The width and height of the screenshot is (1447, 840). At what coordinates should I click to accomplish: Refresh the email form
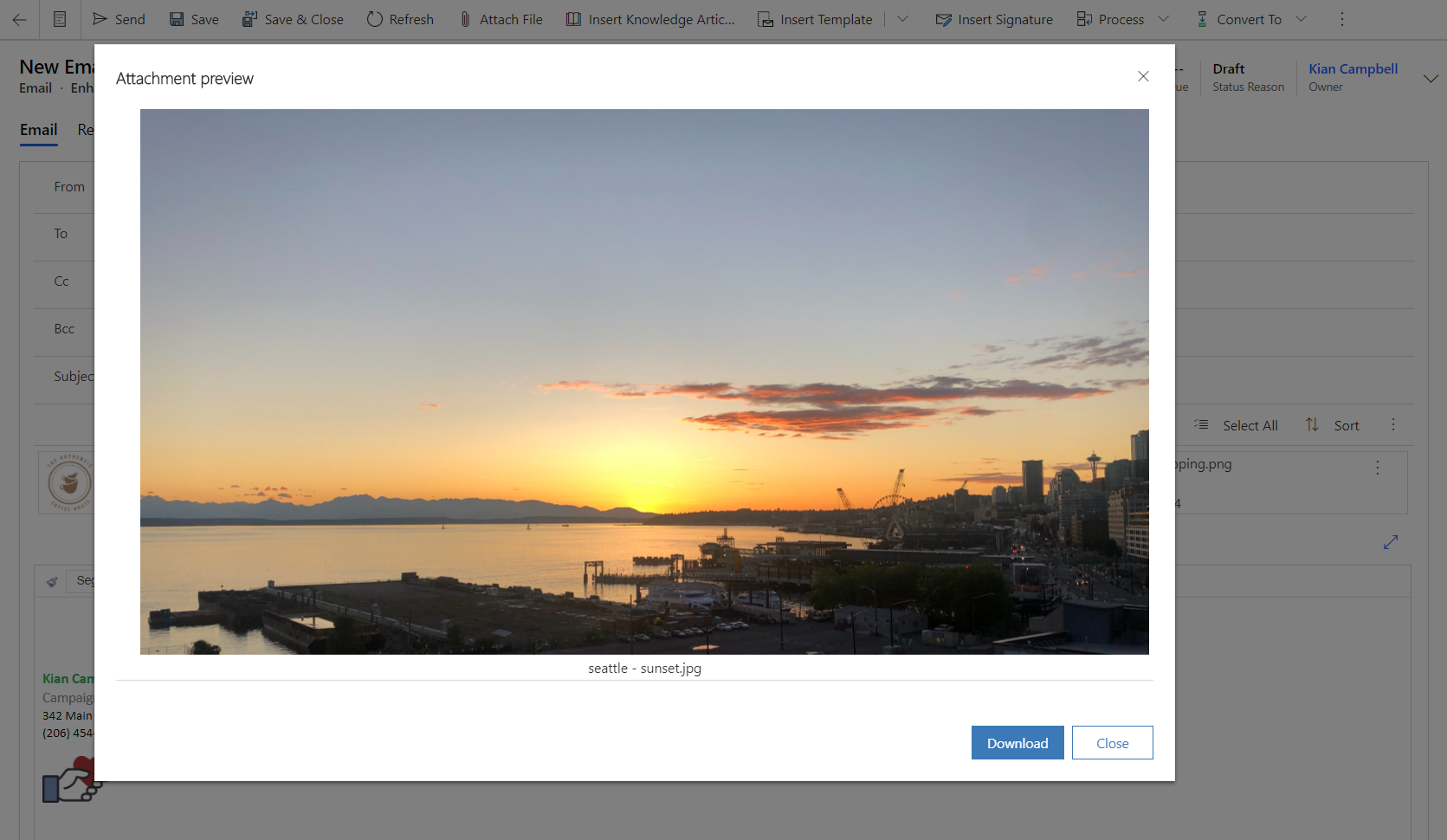400,19
